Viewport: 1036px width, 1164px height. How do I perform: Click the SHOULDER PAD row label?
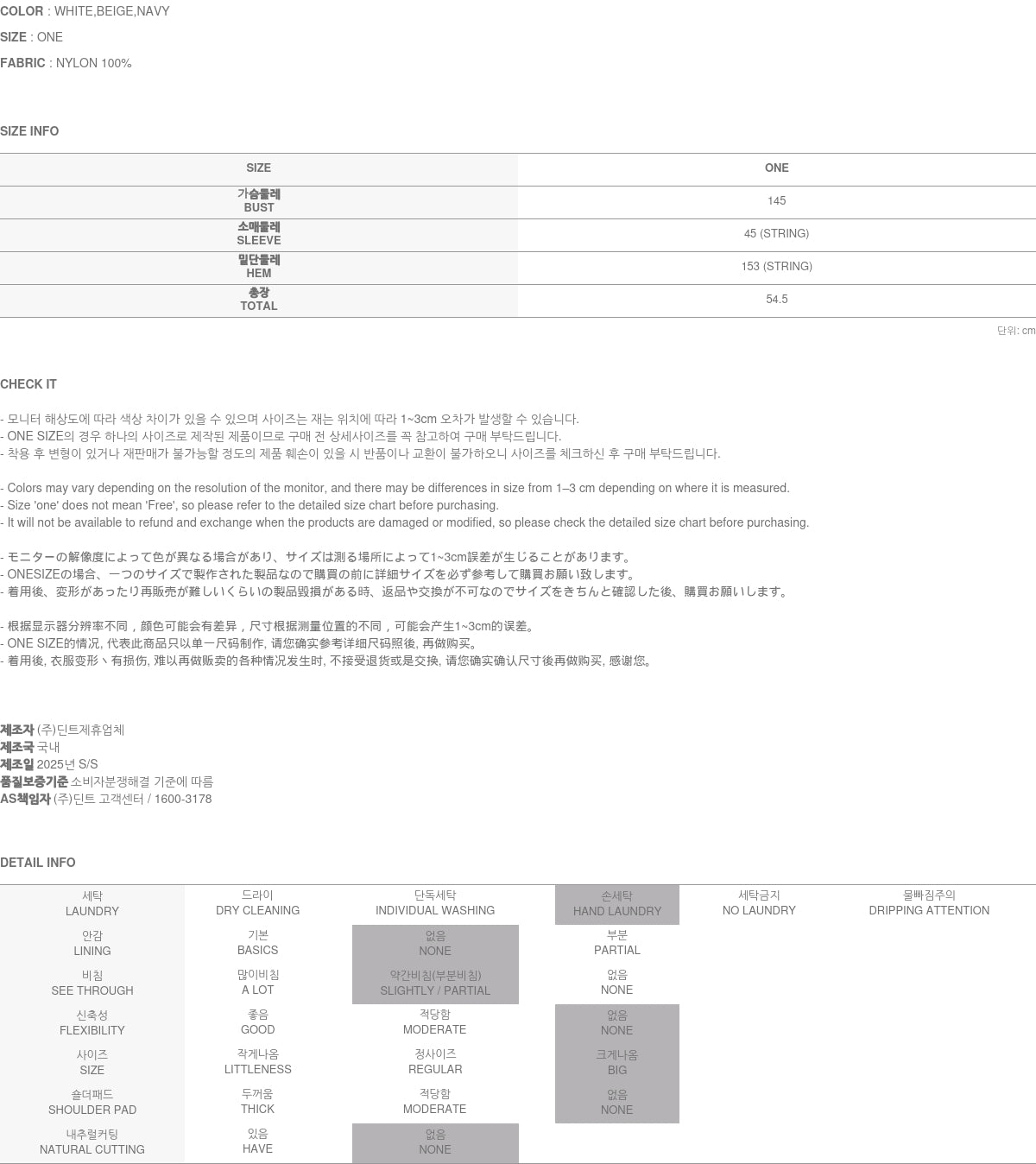(x=92, y=1103)
